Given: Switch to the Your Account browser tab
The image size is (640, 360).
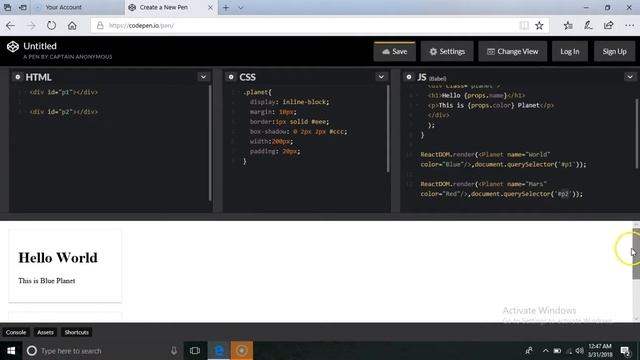Looking at the screenshot, I should [x=78, y=7].
